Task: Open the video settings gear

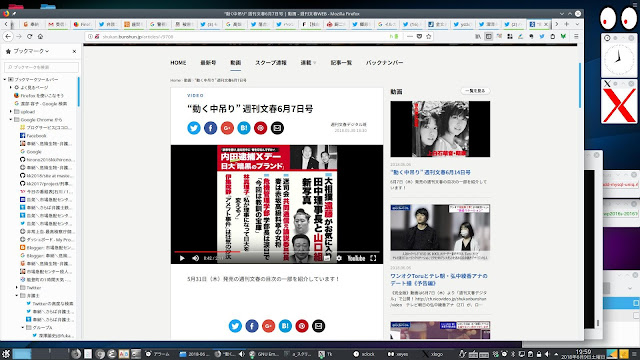Action: coord(339,258)
